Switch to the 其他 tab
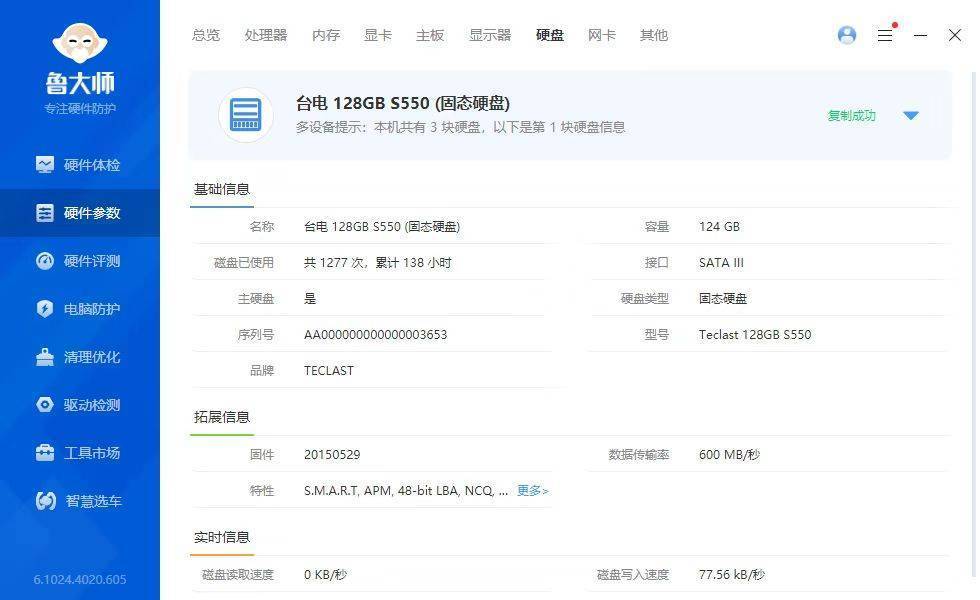 654,35
